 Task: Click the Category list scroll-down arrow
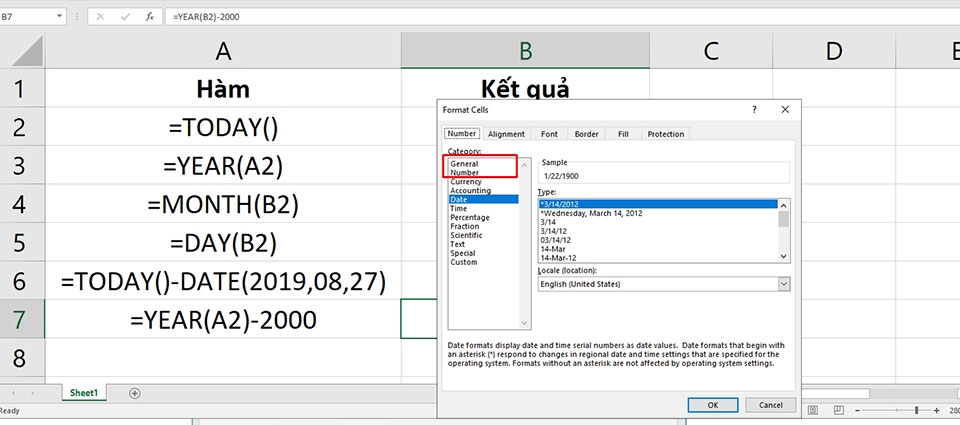[x=524, y=323]
